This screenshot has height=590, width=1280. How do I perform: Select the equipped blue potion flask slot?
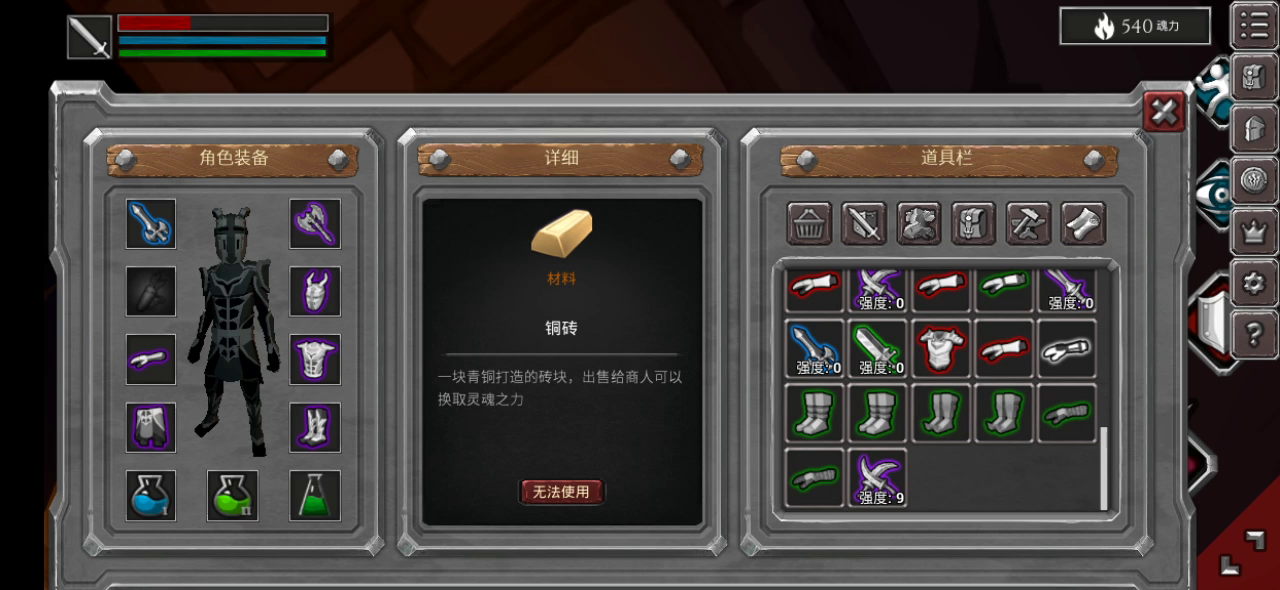click(151, 495)
